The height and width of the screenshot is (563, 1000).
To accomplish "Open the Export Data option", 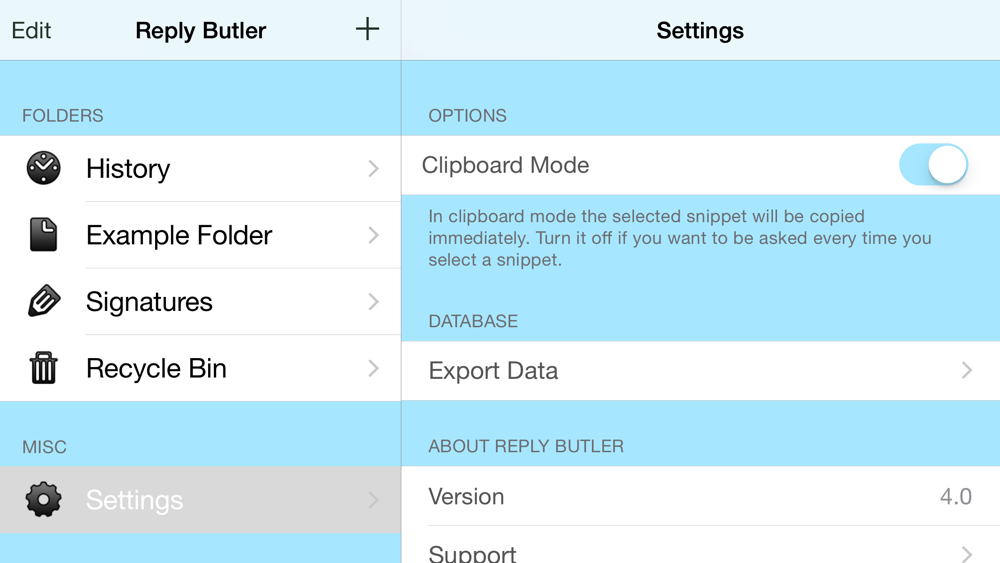I will tap(701, 370).
